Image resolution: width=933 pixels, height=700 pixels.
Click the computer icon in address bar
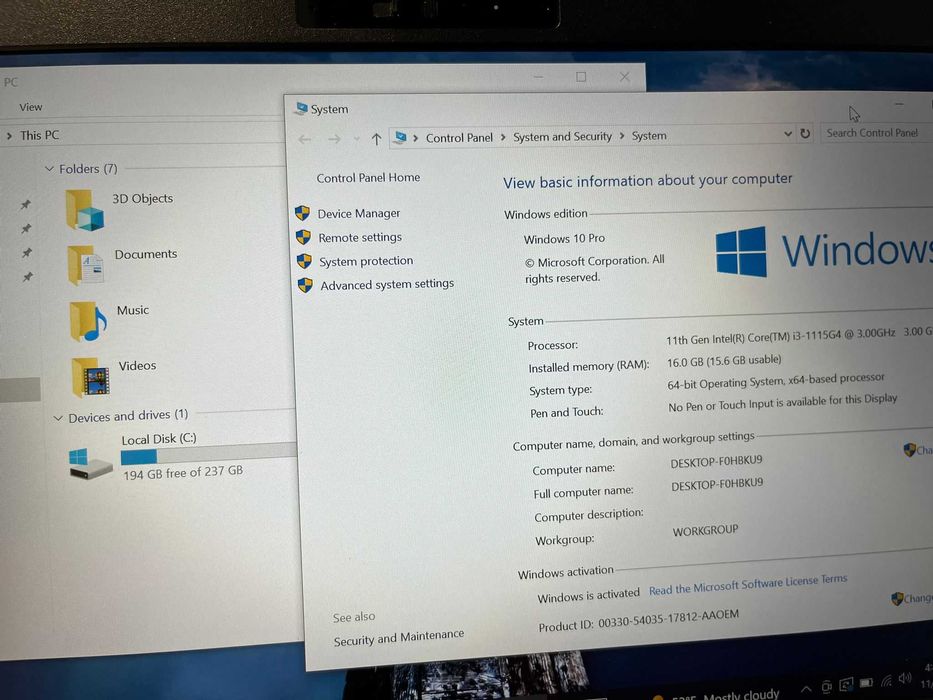pyautogui.click(x=400, y=138)
